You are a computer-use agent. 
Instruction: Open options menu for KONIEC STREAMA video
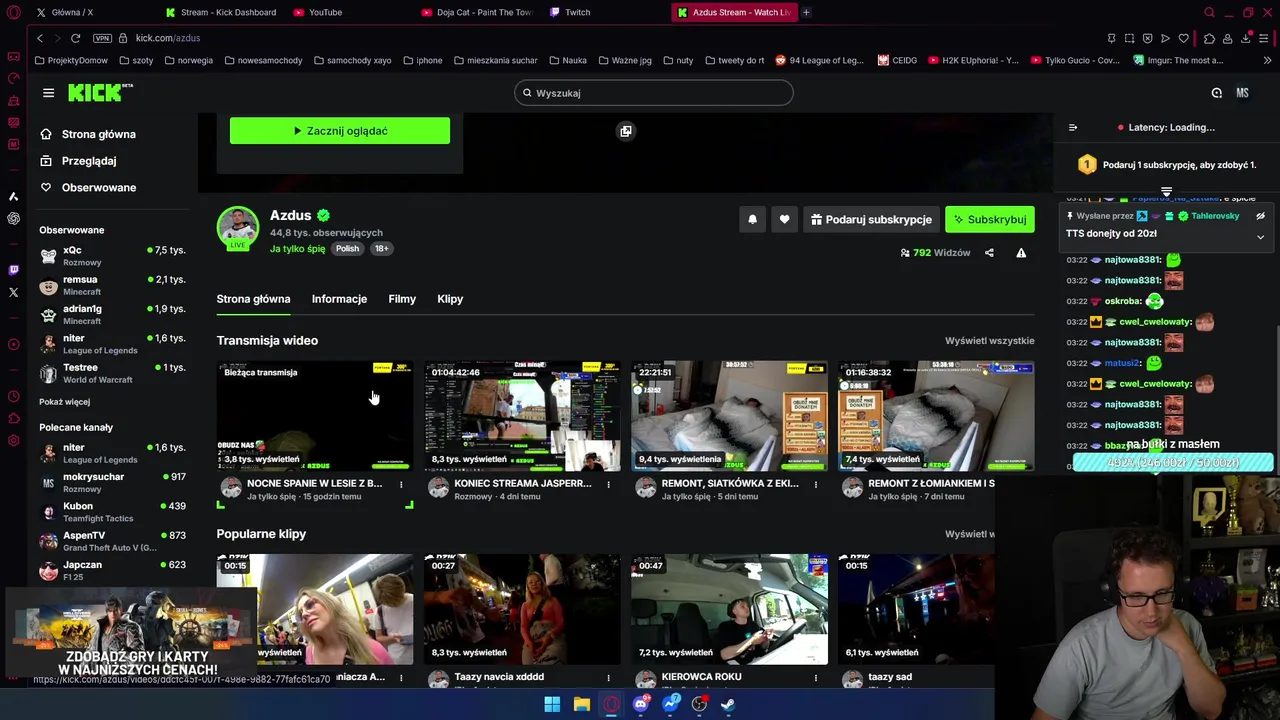coord(608,484)
